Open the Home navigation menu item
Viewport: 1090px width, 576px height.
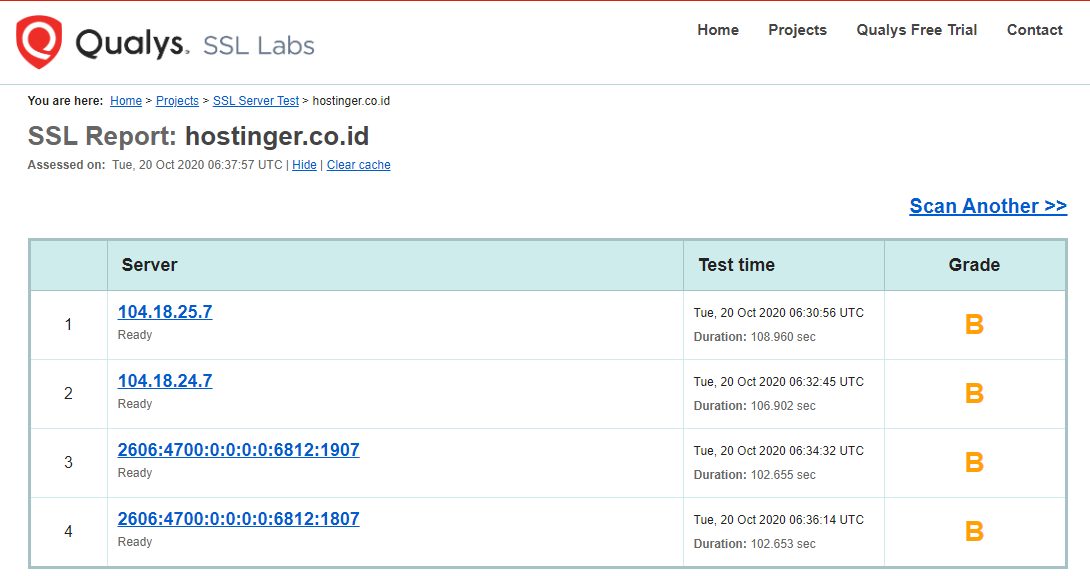718,30
